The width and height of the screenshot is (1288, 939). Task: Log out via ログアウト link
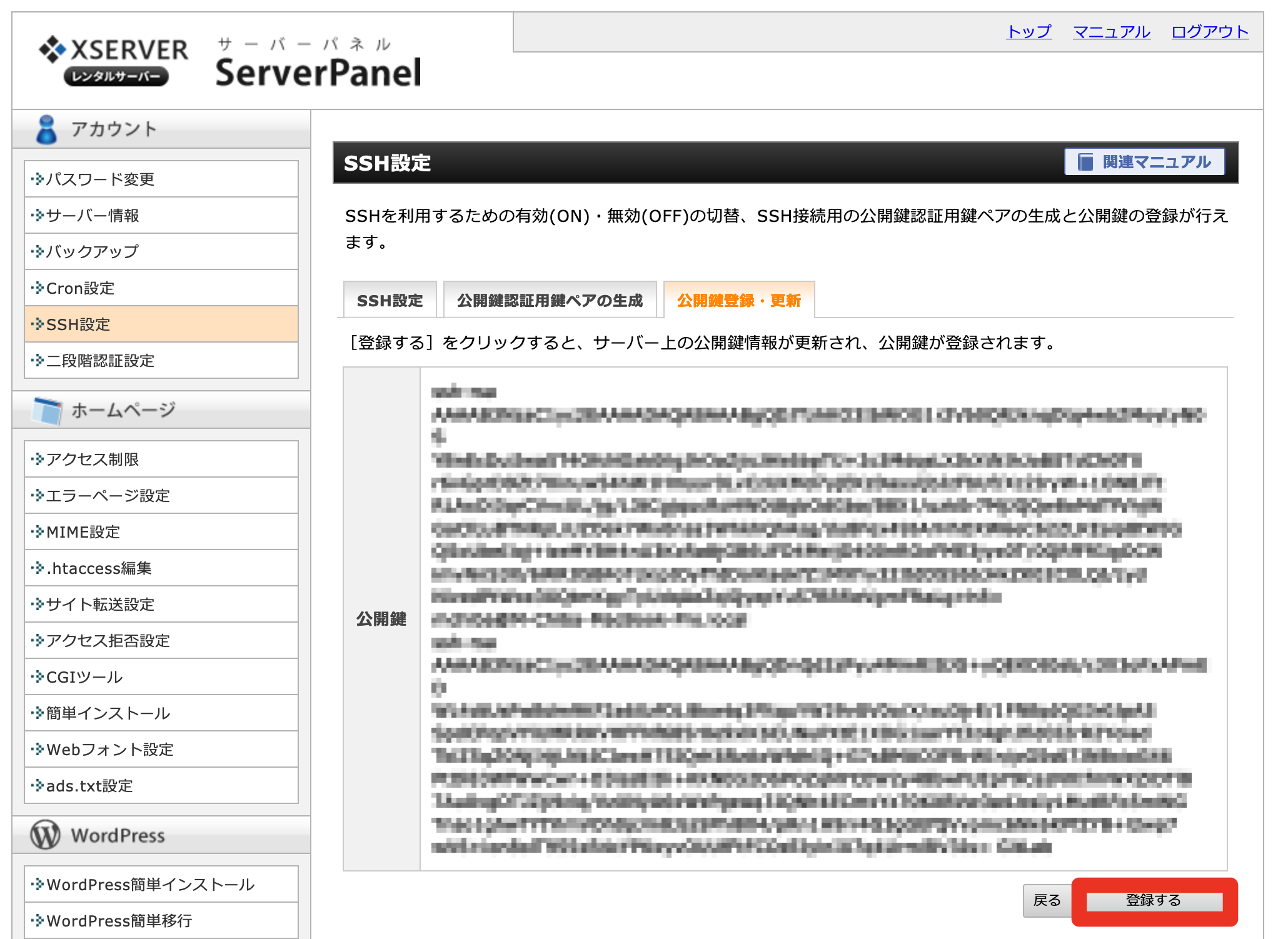coord(1208,31)
